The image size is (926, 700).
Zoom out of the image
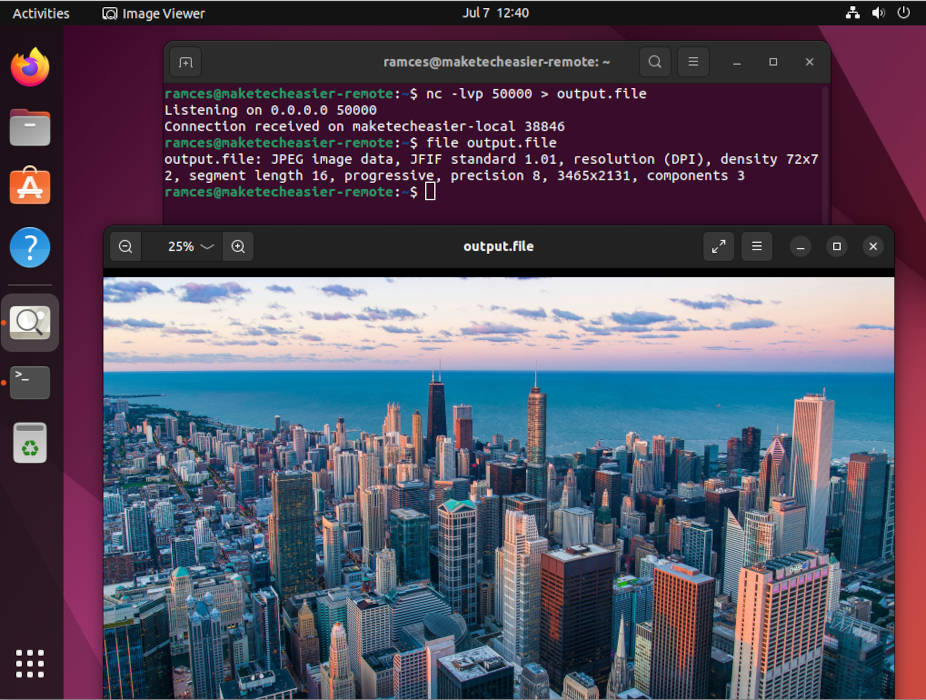coord(125,246)
